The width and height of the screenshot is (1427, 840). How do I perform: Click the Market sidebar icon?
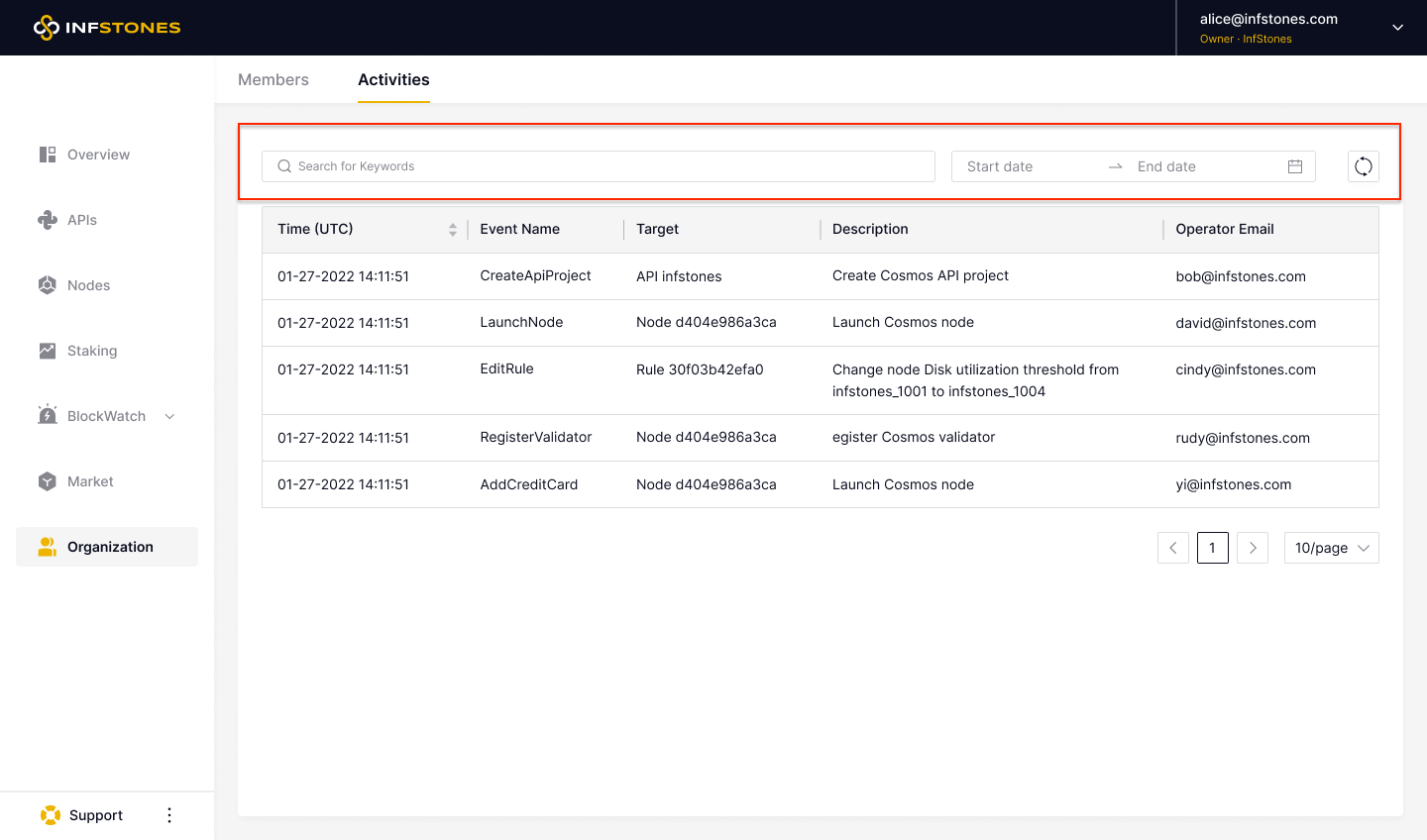pos(48,481)
